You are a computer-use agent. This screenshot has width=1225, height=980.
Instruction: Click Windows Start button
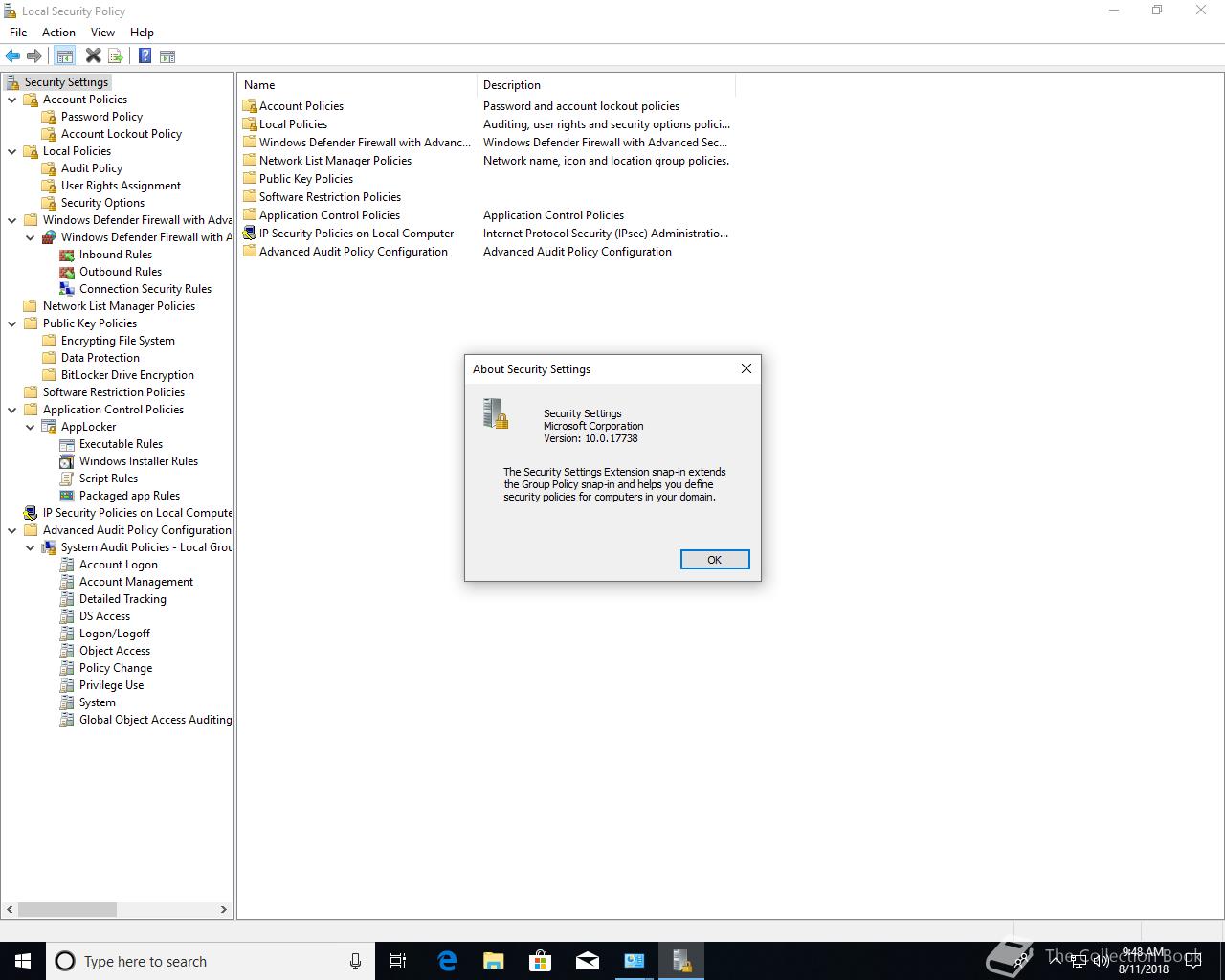(x=23, y=961)
